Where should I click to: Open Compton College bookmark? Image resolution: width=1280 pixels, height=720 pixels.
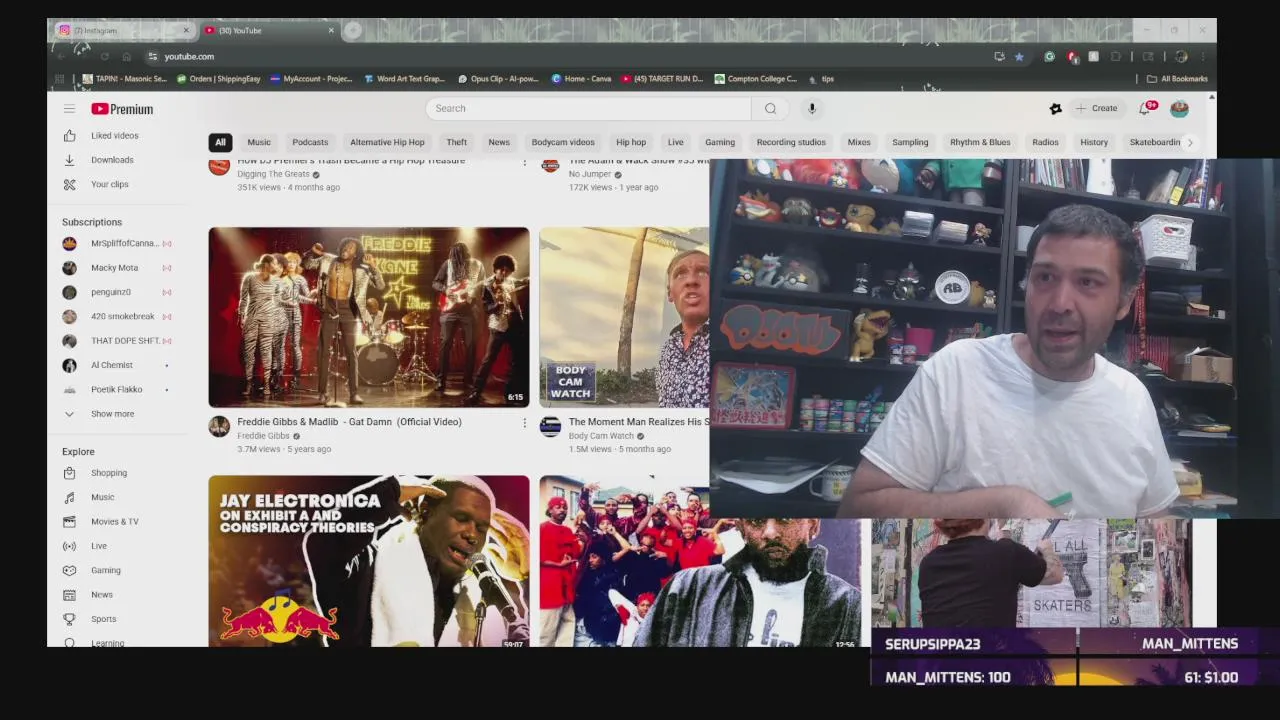coord(755,79)
